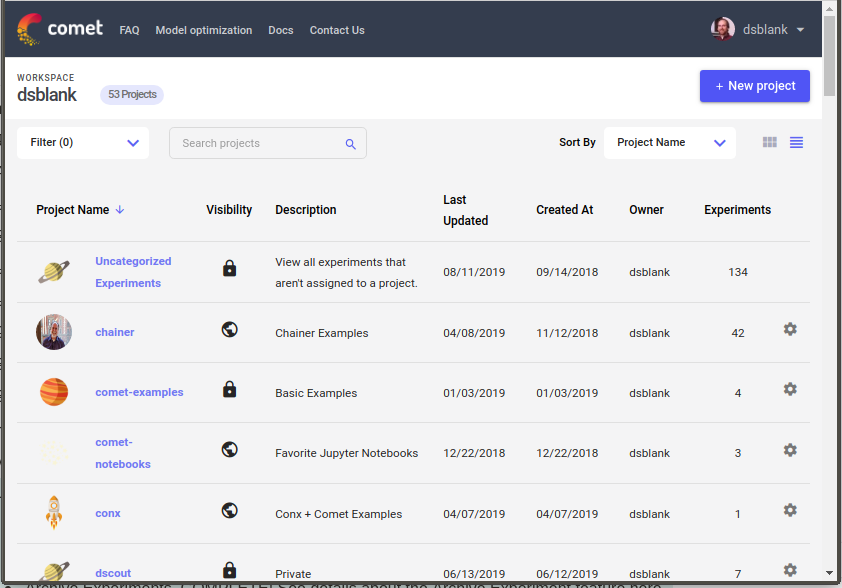Click lock icon on comet-examples row
The image size is (842, 588).
click(x=229, y=389)
